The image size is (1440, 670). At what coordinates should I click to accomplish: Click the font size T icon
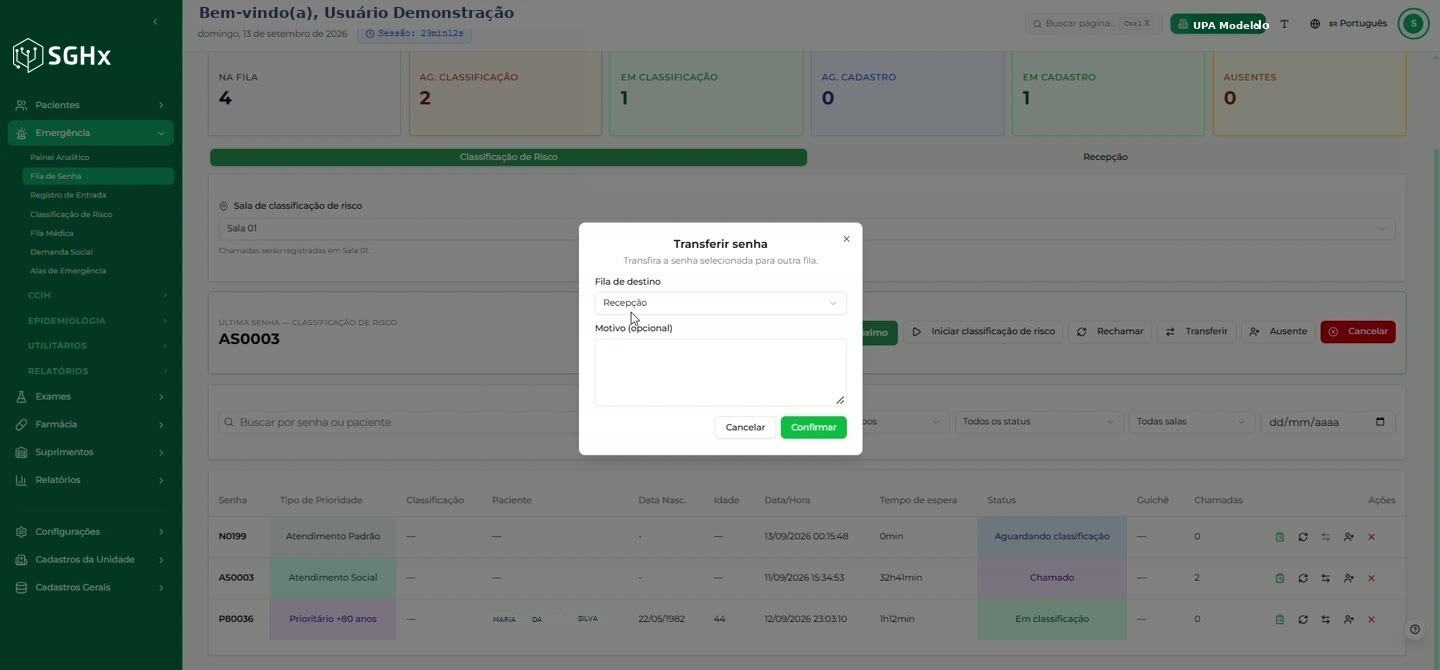(1284, 24)
